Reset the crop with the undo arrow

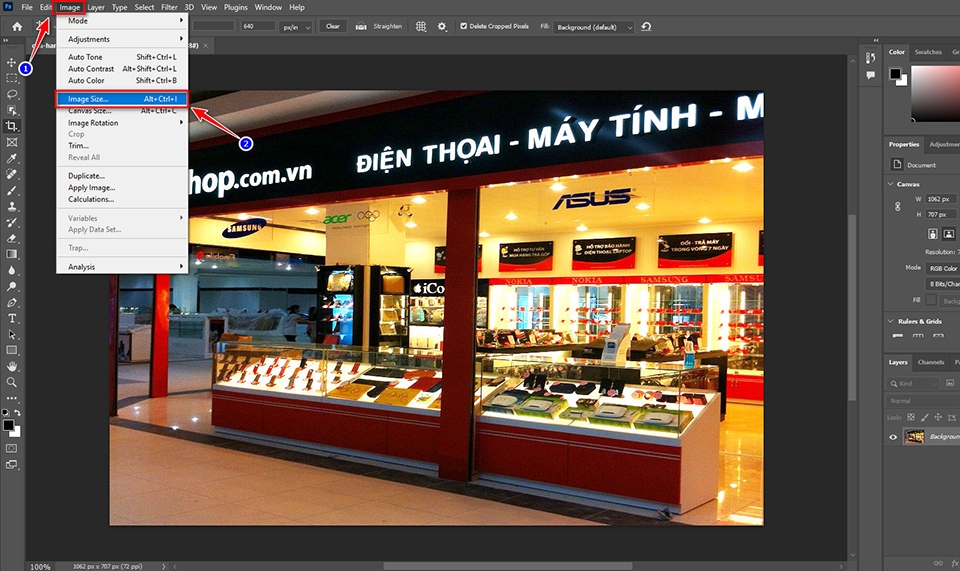(646, 26)
